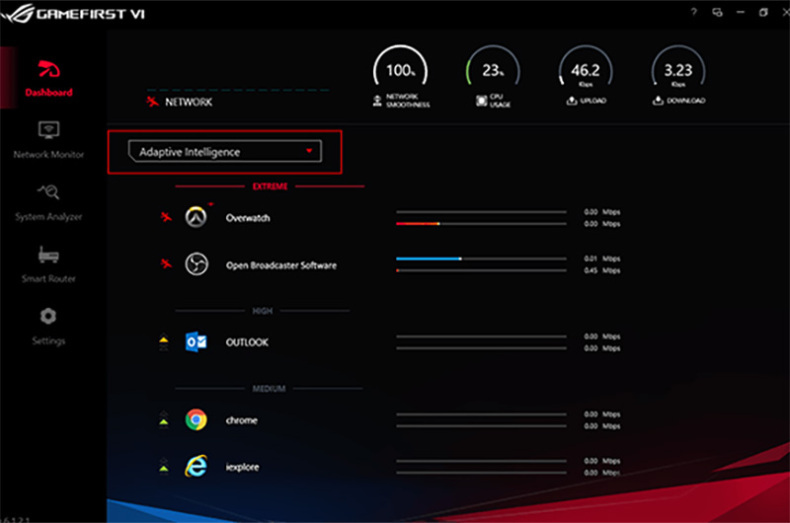Click the Outlook application icon
The image size is (790, 523).
[196, 342]
